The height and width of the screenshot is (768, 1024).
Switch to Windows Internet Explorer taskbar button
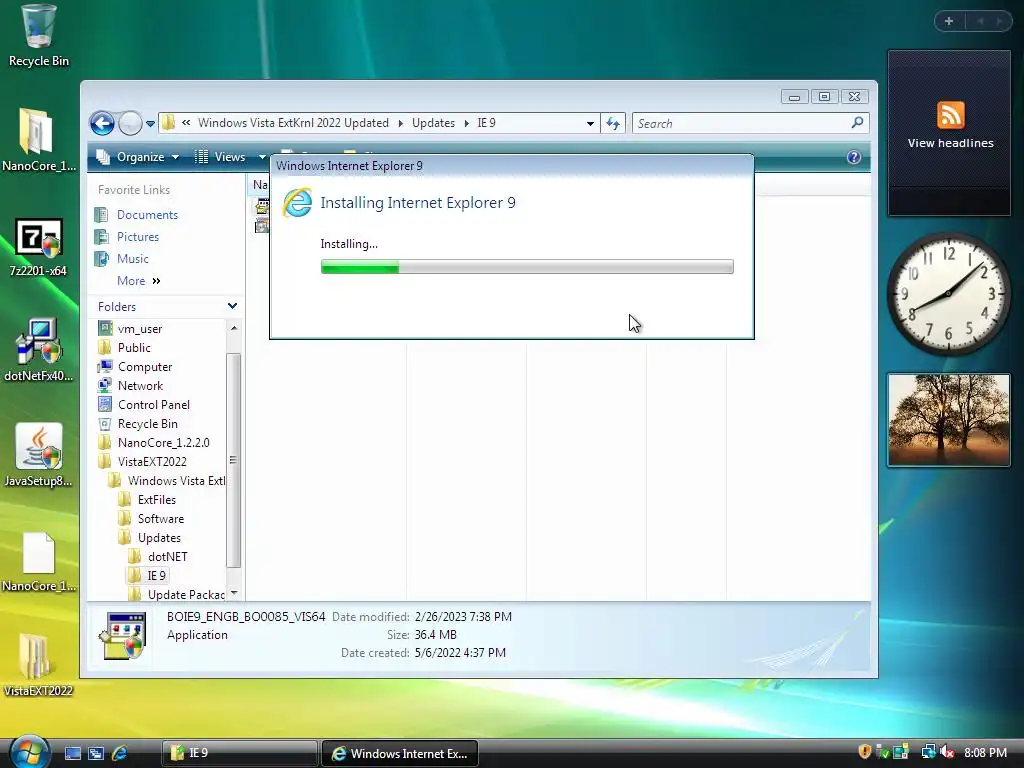coord(400,753)
